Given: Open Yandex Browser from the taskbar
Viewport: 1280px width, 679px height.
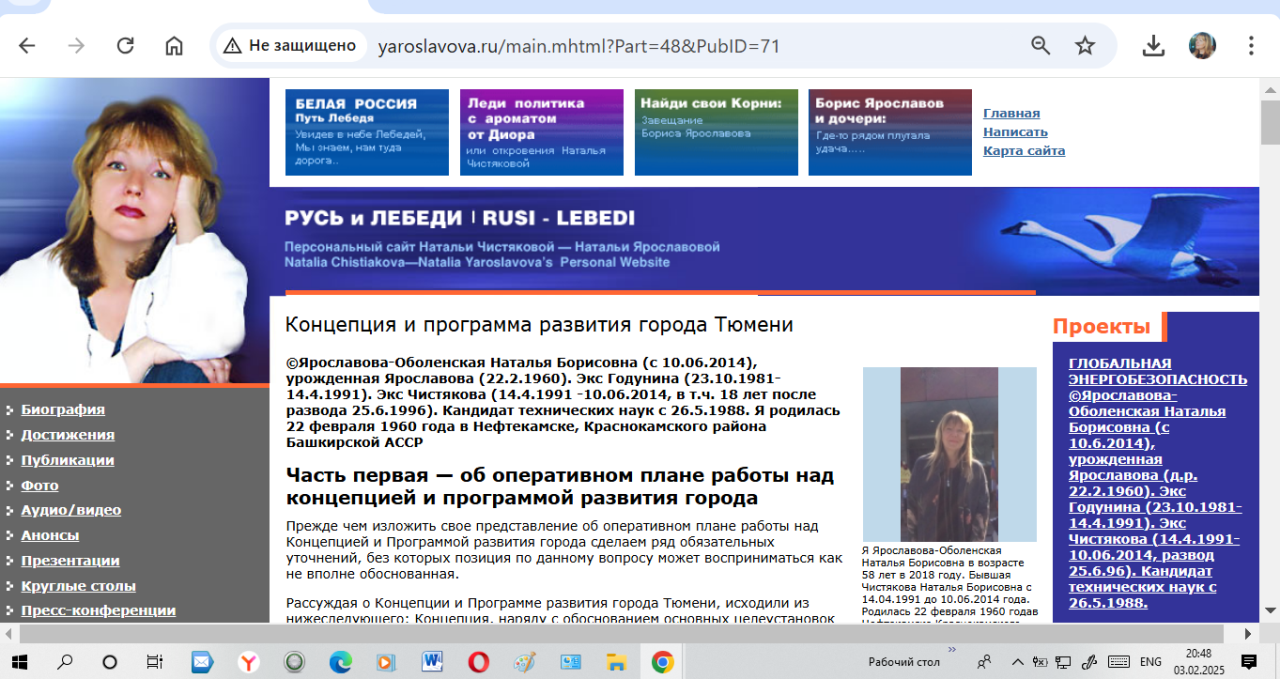Looking at the screenshot, I should pos(248,662).
